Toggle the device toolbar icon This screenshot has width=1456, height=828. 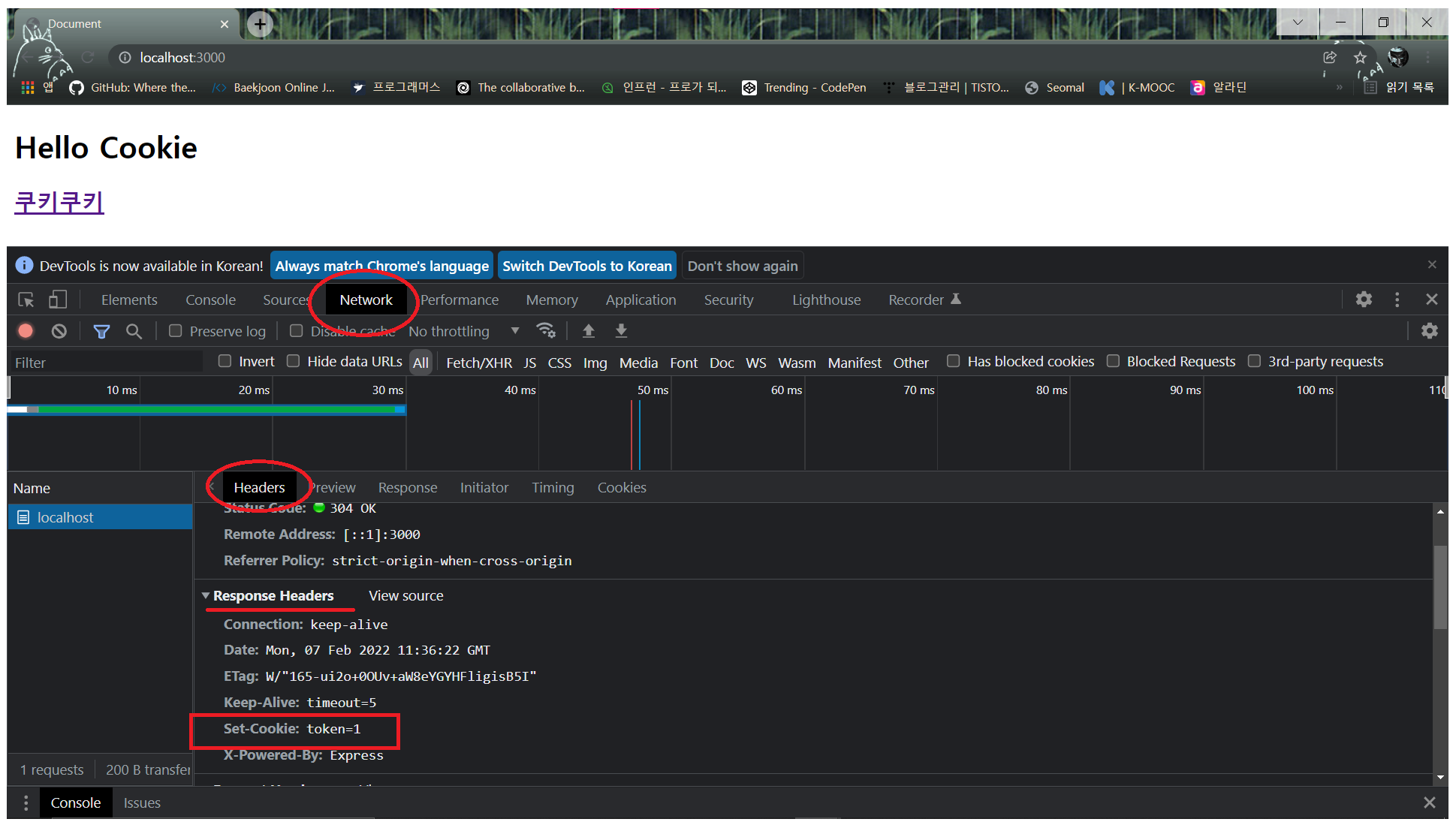tap(58, 300)
